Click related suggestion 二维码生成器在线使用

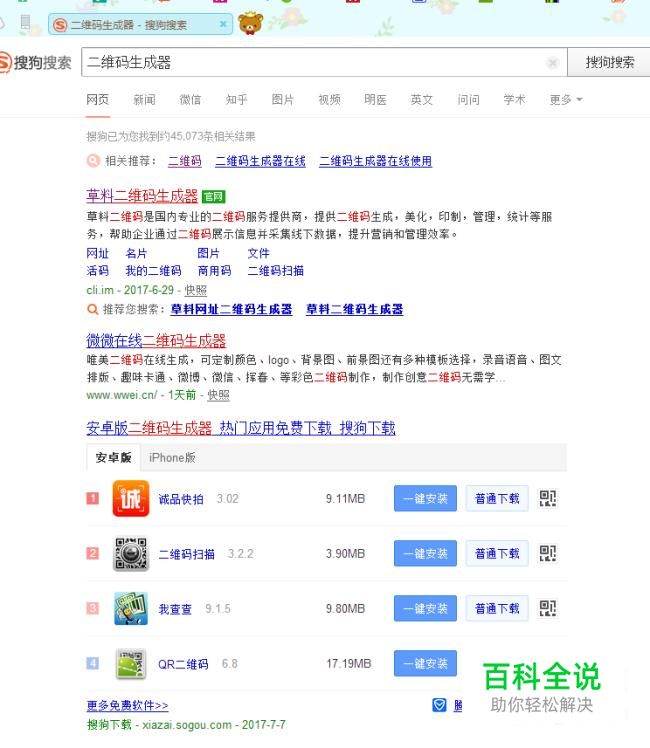click(x=375, y=161)
